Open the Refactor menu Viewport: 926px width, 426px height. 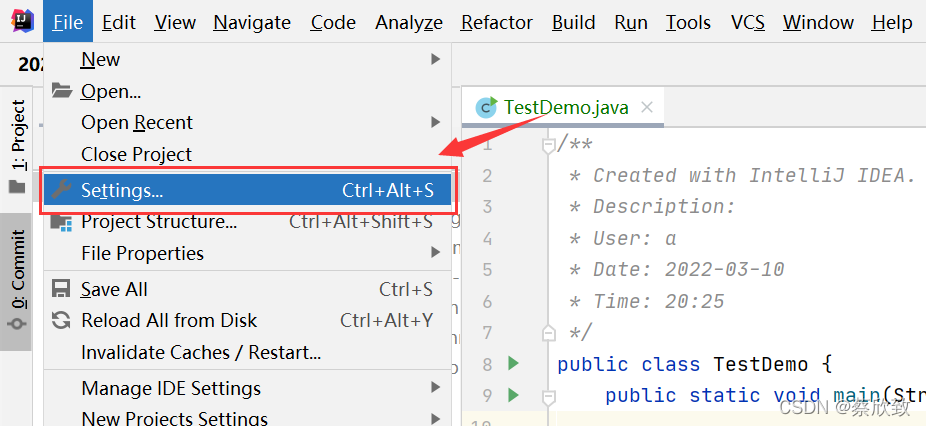click(497, 22)
